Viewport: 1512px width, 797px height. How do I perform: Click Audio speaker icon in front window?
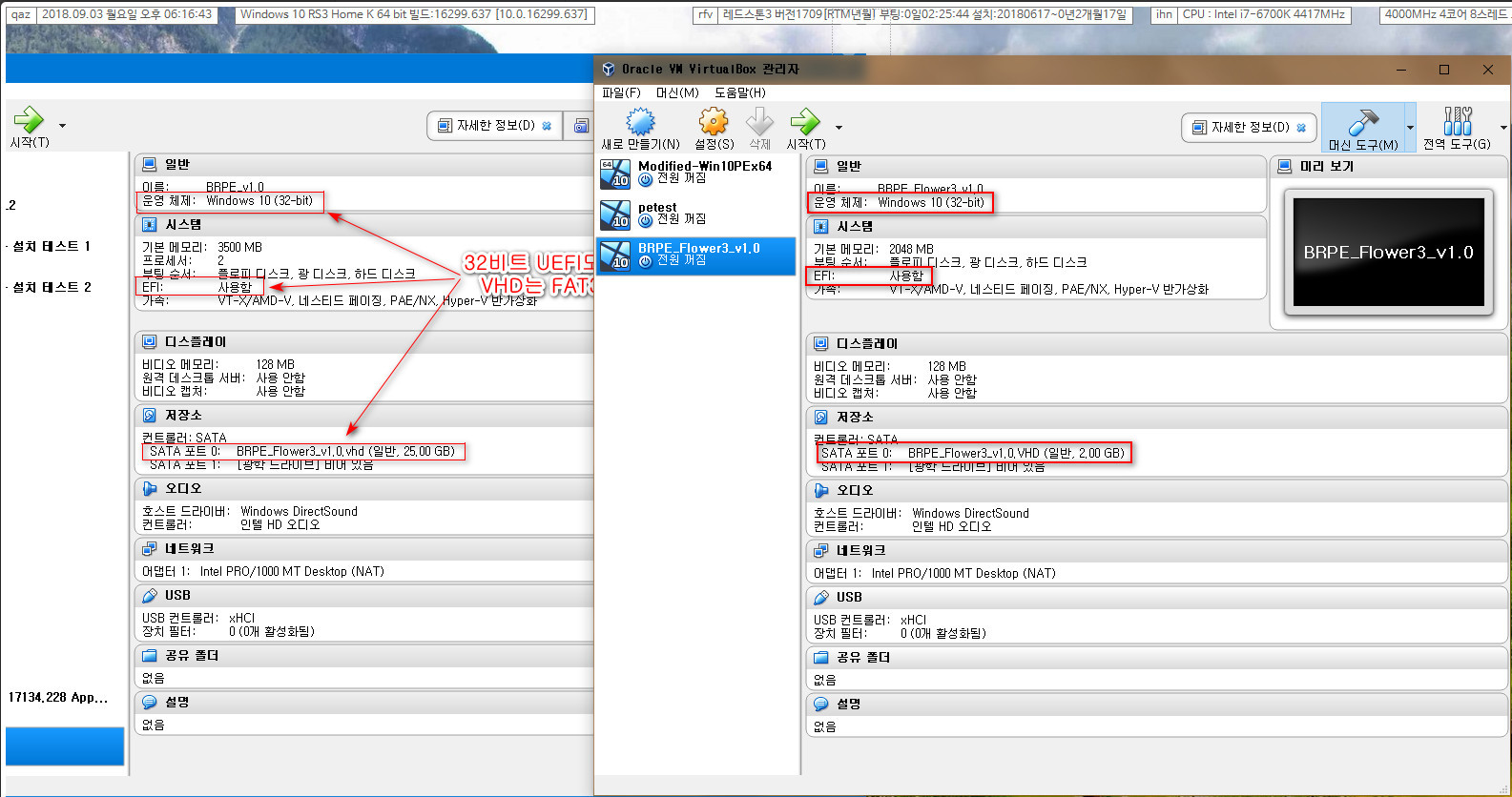point(821,490)
